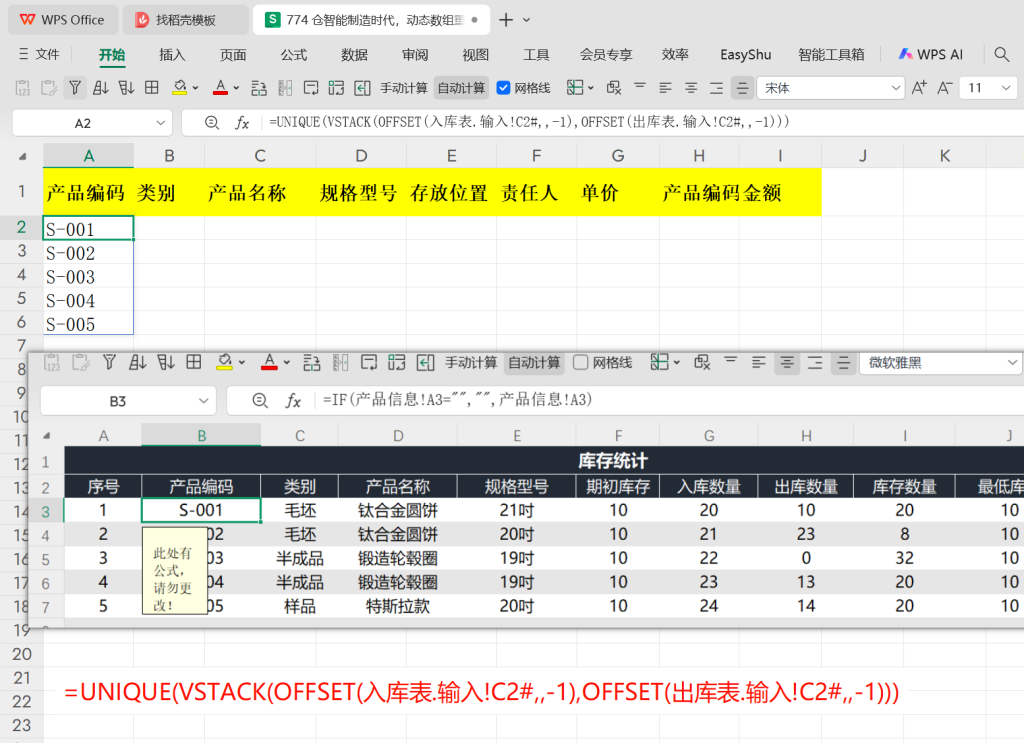Click the select-all corner of upper sheet
The image size is (1024, 743).
[x=22, y=156]
